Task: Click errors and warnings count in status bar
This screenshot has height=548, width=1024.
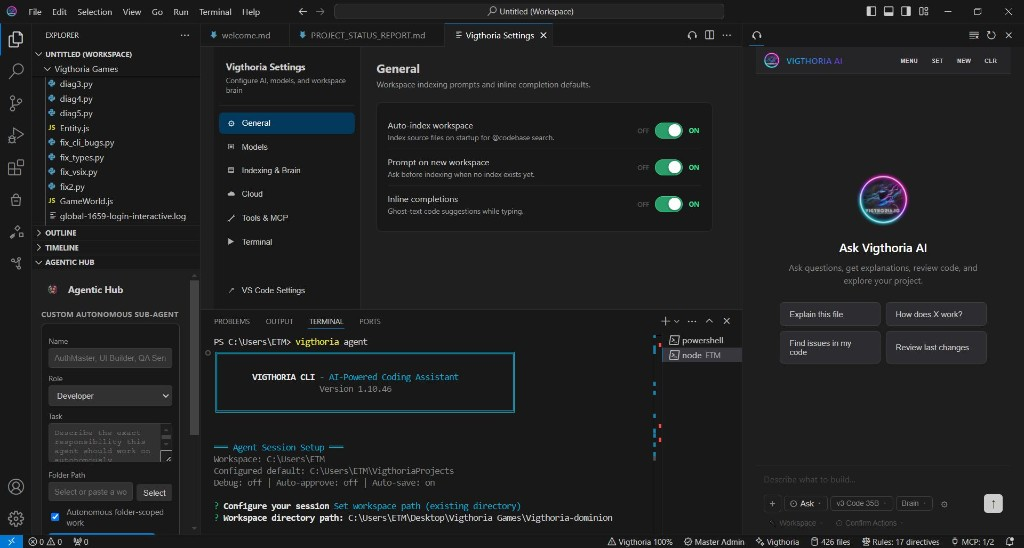Action: pos(45,541)
